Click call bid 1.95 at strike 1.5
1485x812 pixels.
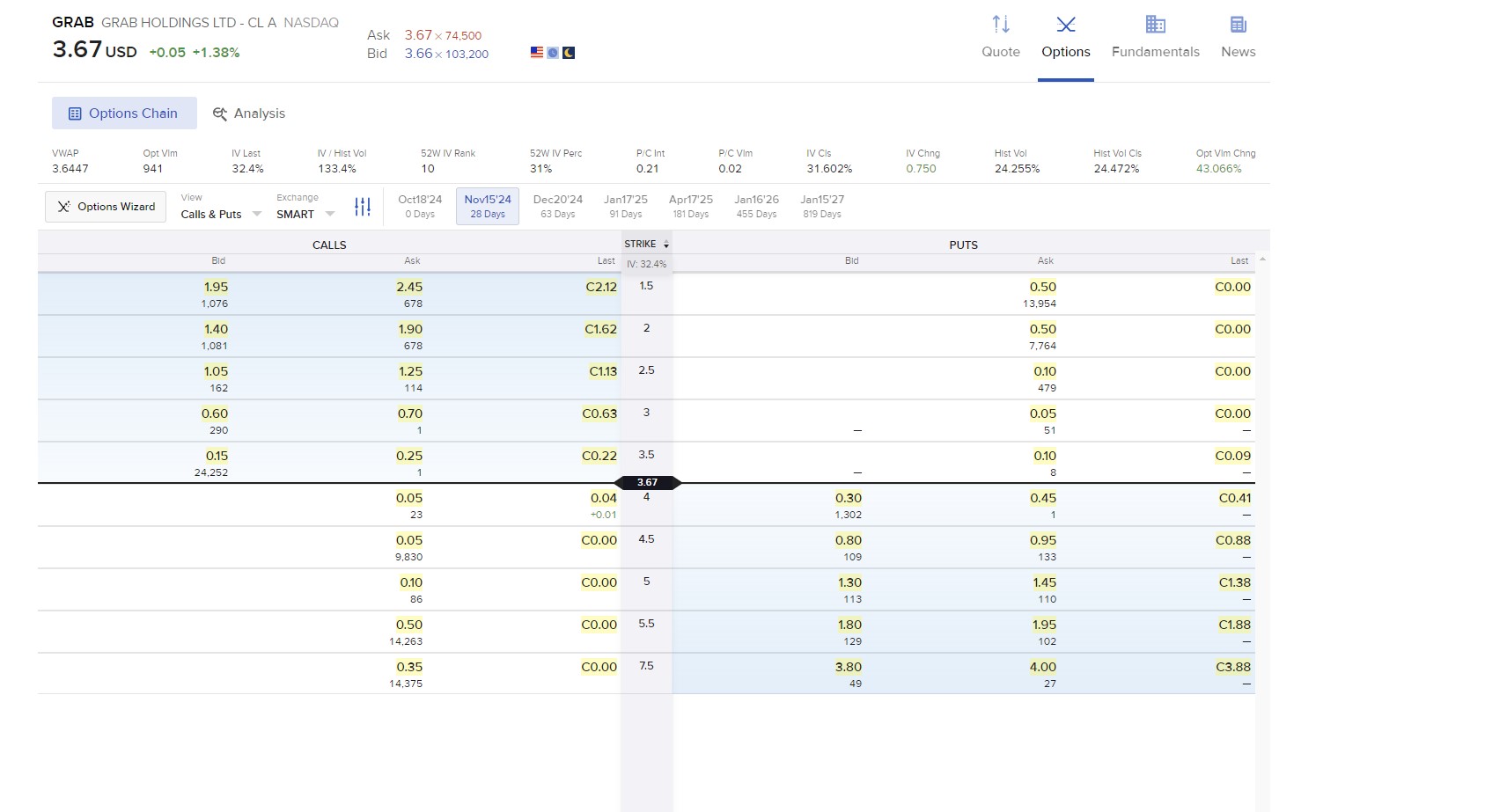(216, 287)
